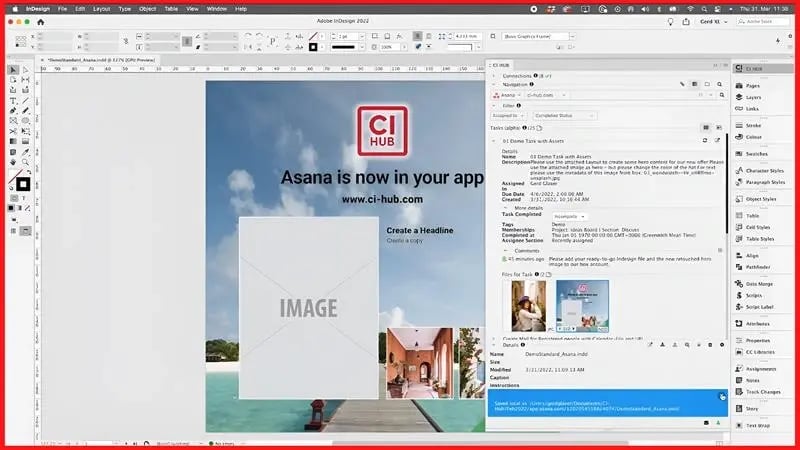Open the Layers panel
The image size is (800, 450).
click(x=753, y=97)
